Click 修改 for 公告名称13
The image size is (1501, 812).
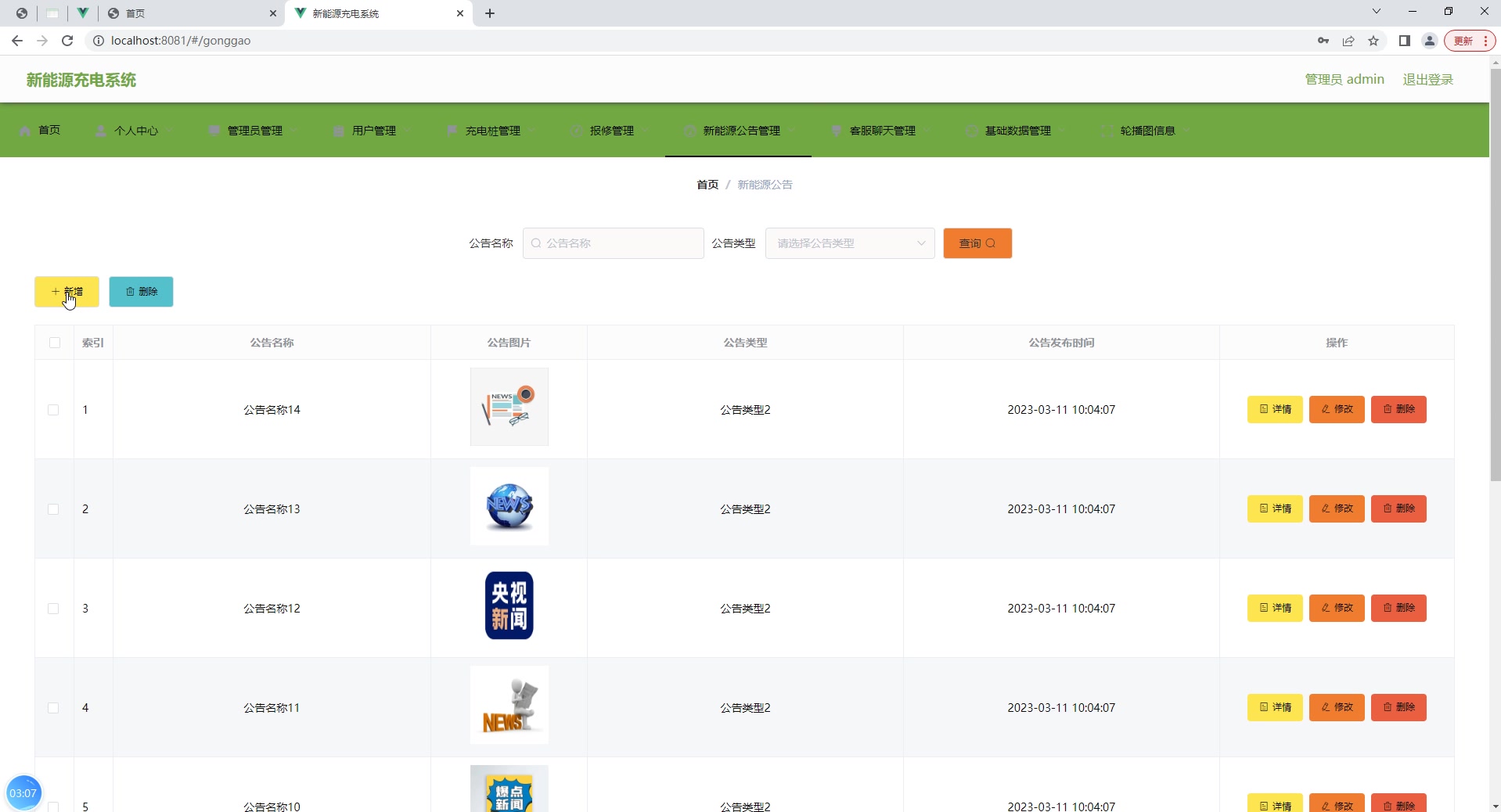click(x=1337, y=508)
